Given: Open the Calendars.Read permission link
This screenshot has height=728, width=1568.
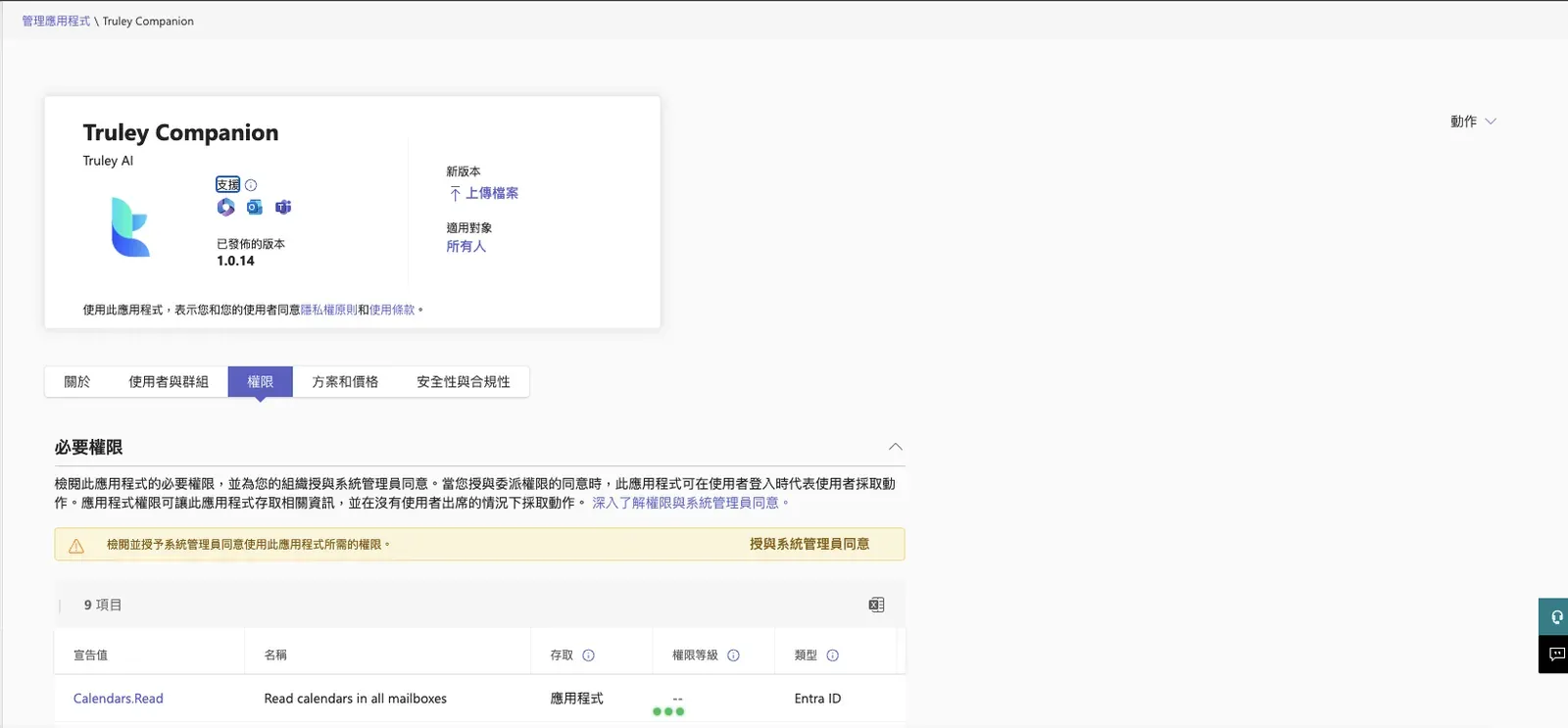Looking at the screenshot, I should pyautogui.click(x=119, y=699).
